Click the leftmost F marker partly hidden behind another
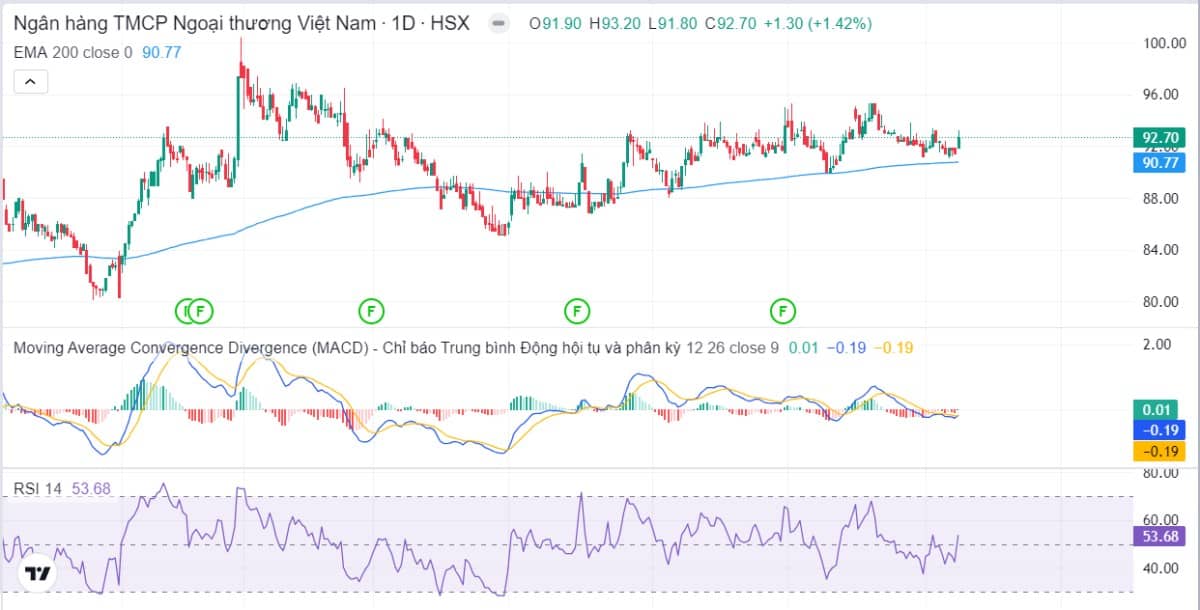 tap(183, 311)
